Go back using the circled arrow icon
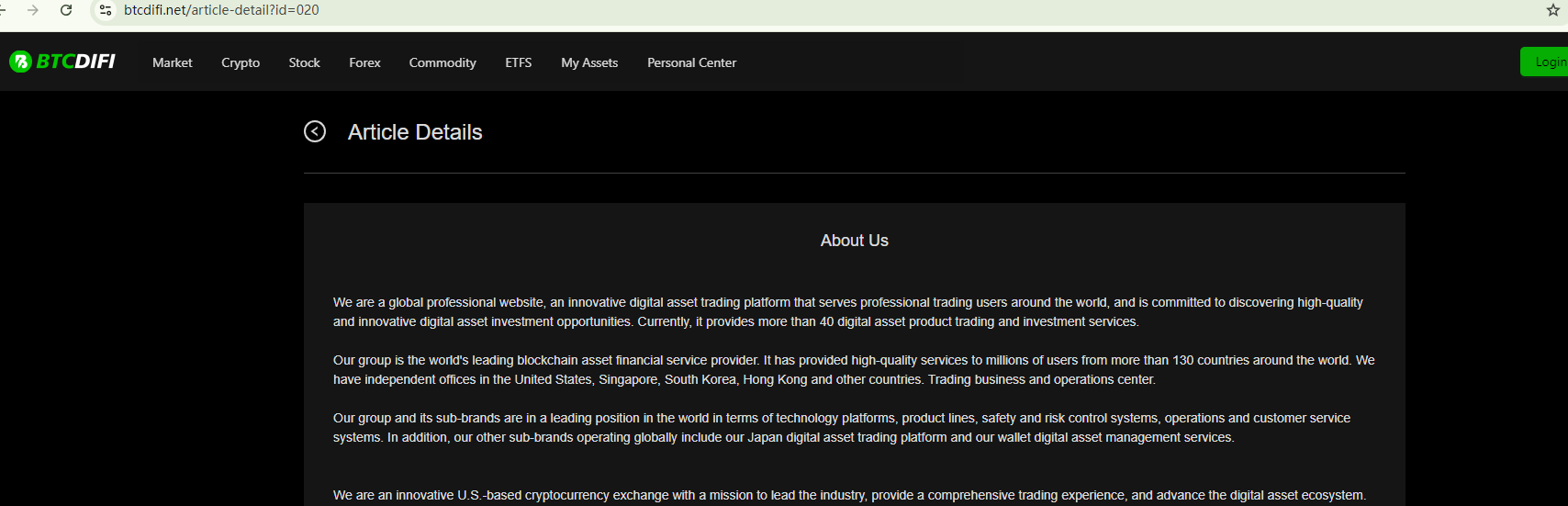Screen dimensions: 1568x506 tap(315, 131)
